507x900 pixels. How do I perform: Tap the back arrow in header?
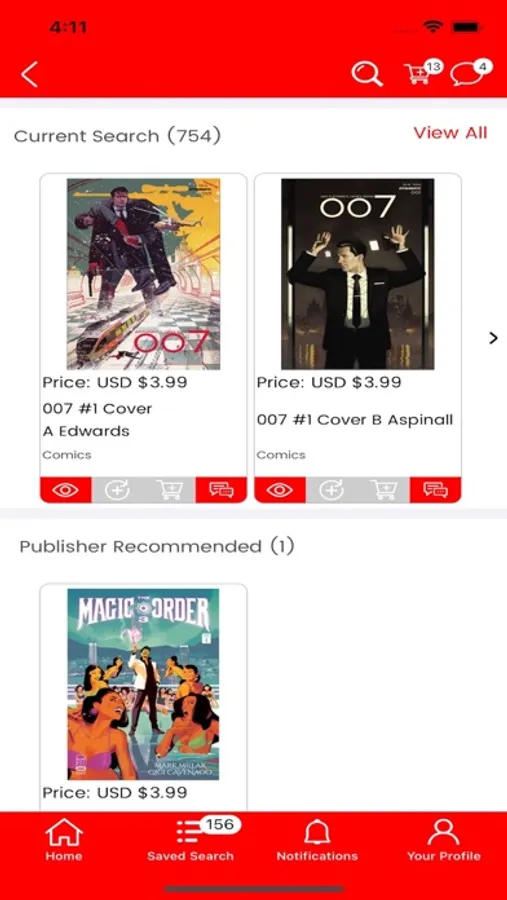pyautogui.click(x=29, y=74)
